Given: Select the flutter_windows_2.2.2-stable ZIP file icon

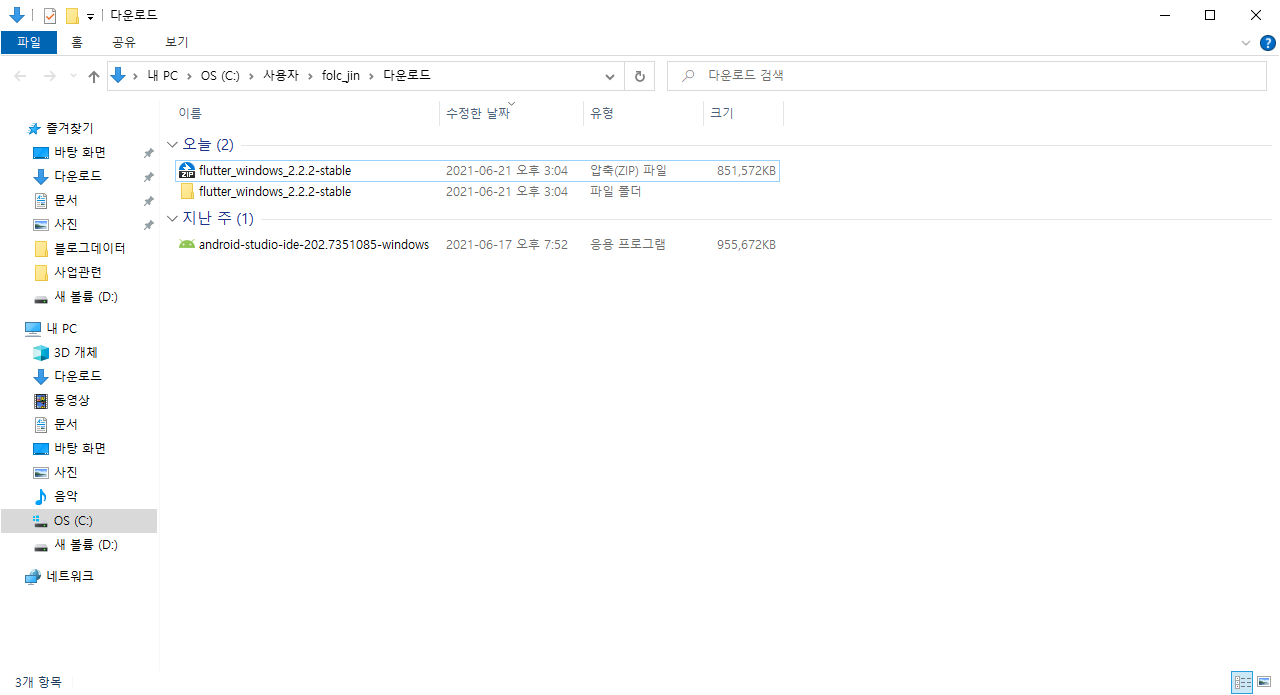Looking at the screenshot, I should pos(187,171).
